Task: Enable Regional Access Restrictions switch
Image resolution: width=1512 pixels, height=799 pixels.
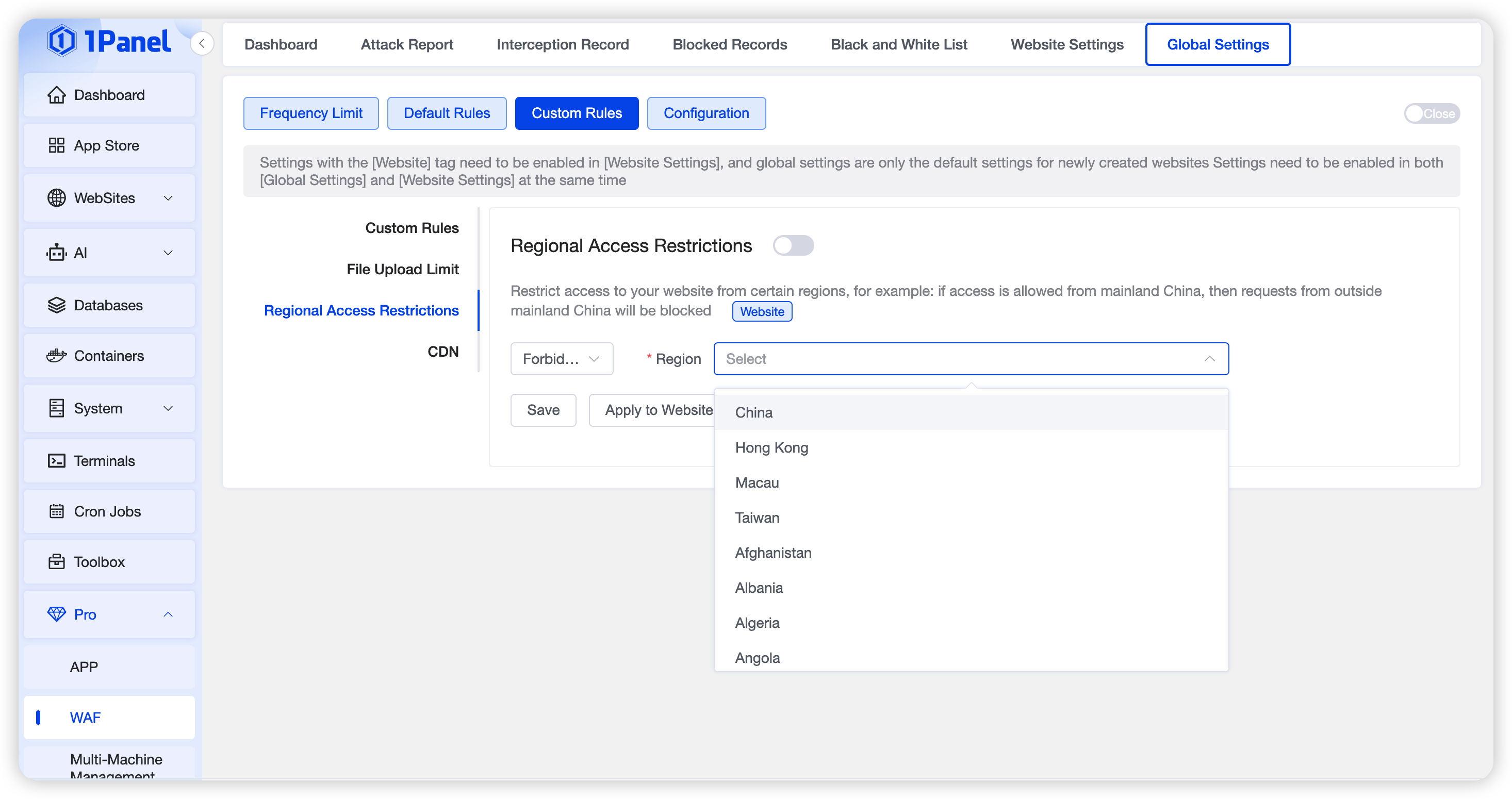Action: (x=793, y=245)
